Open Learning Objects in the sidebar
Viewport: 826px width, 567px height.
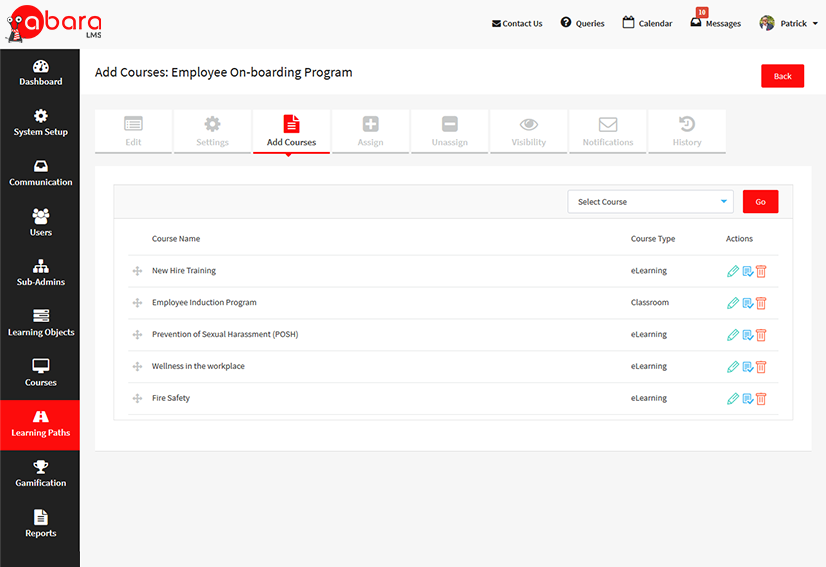[41, 324]
